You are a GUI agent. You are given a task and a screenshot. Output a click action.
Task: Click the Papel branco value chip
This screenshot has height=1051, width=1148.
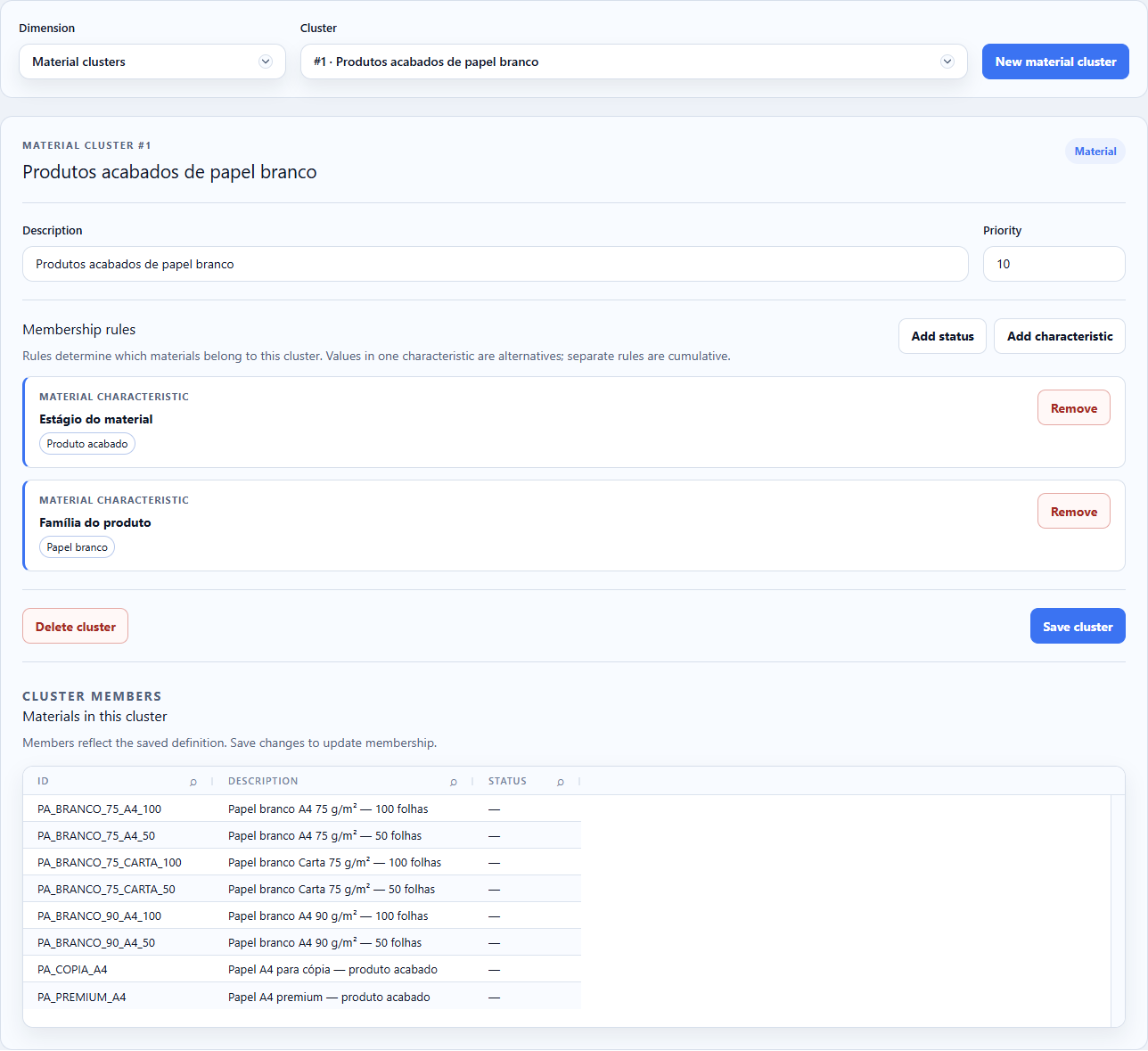pyautogui.click(x=78, y=547)
